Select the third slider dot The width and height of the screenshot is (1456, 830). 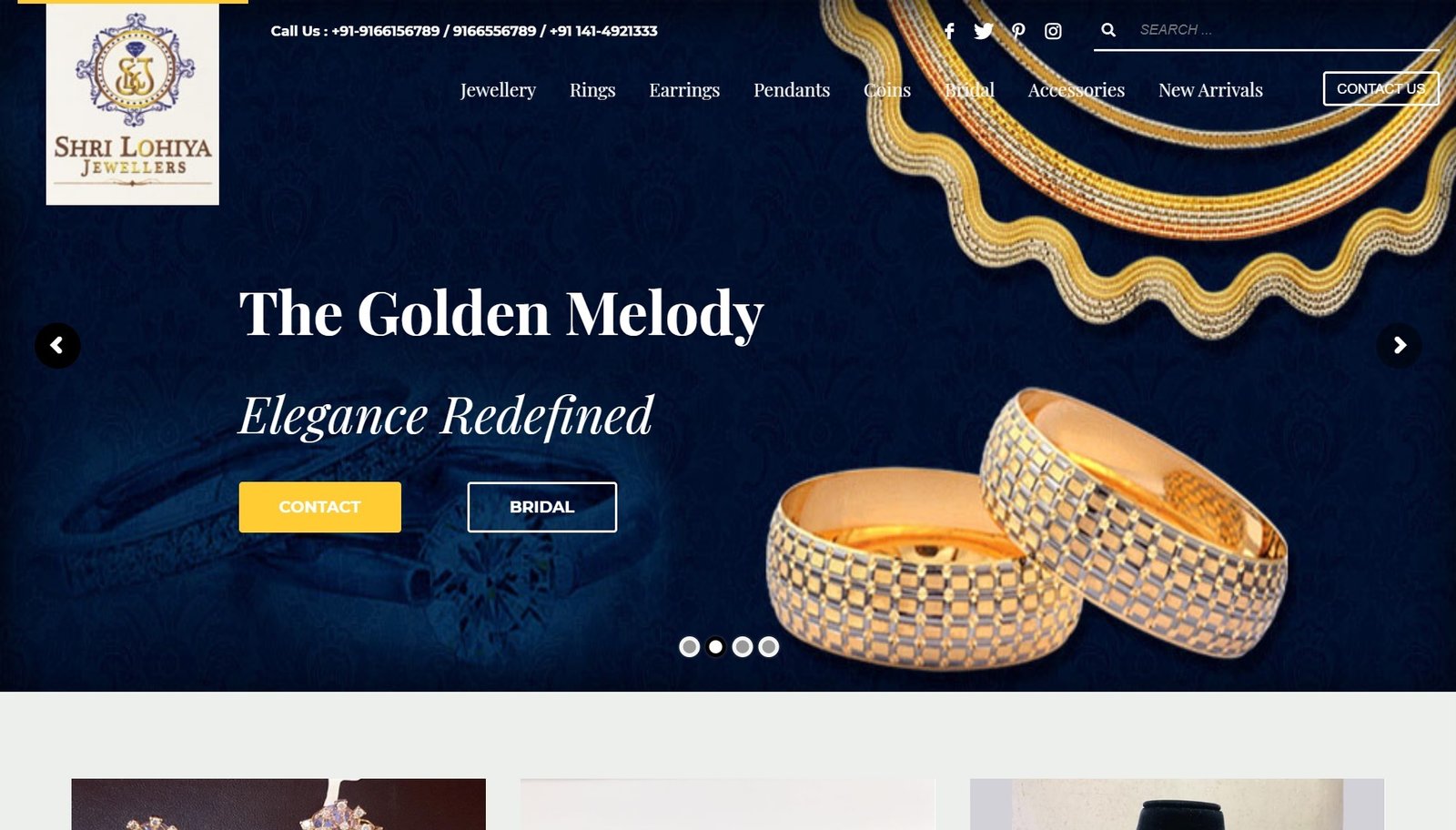(x=743, y=647)
